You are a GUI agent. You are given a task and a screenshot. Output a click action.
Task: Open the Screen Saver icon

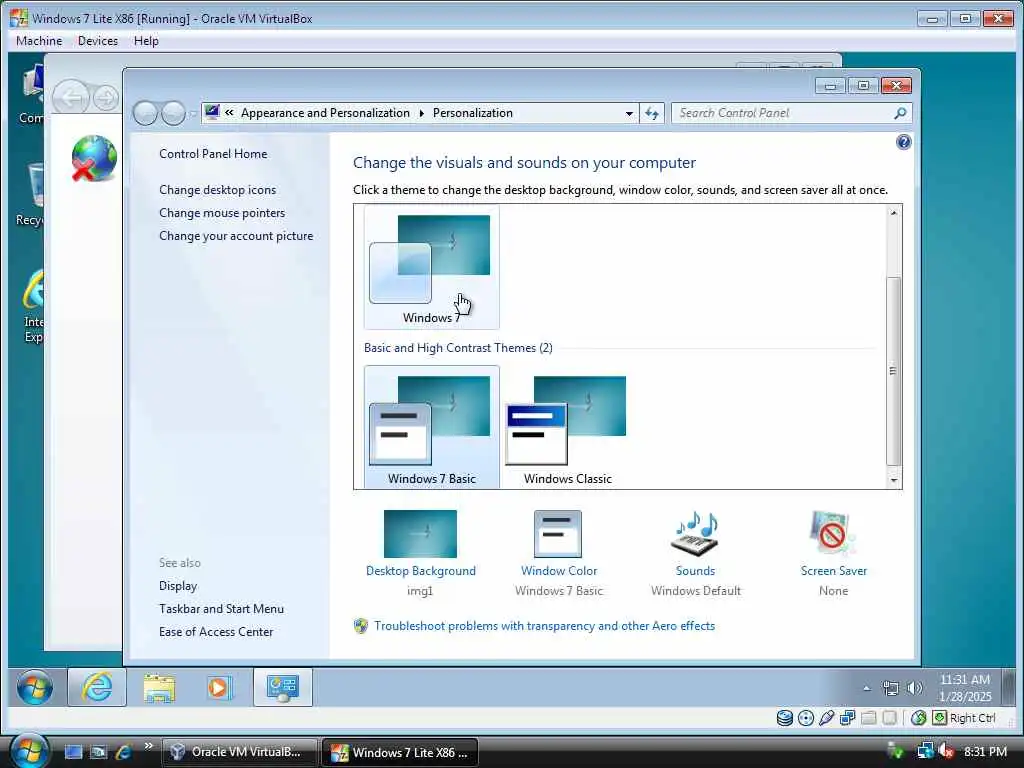coord(833,534)
